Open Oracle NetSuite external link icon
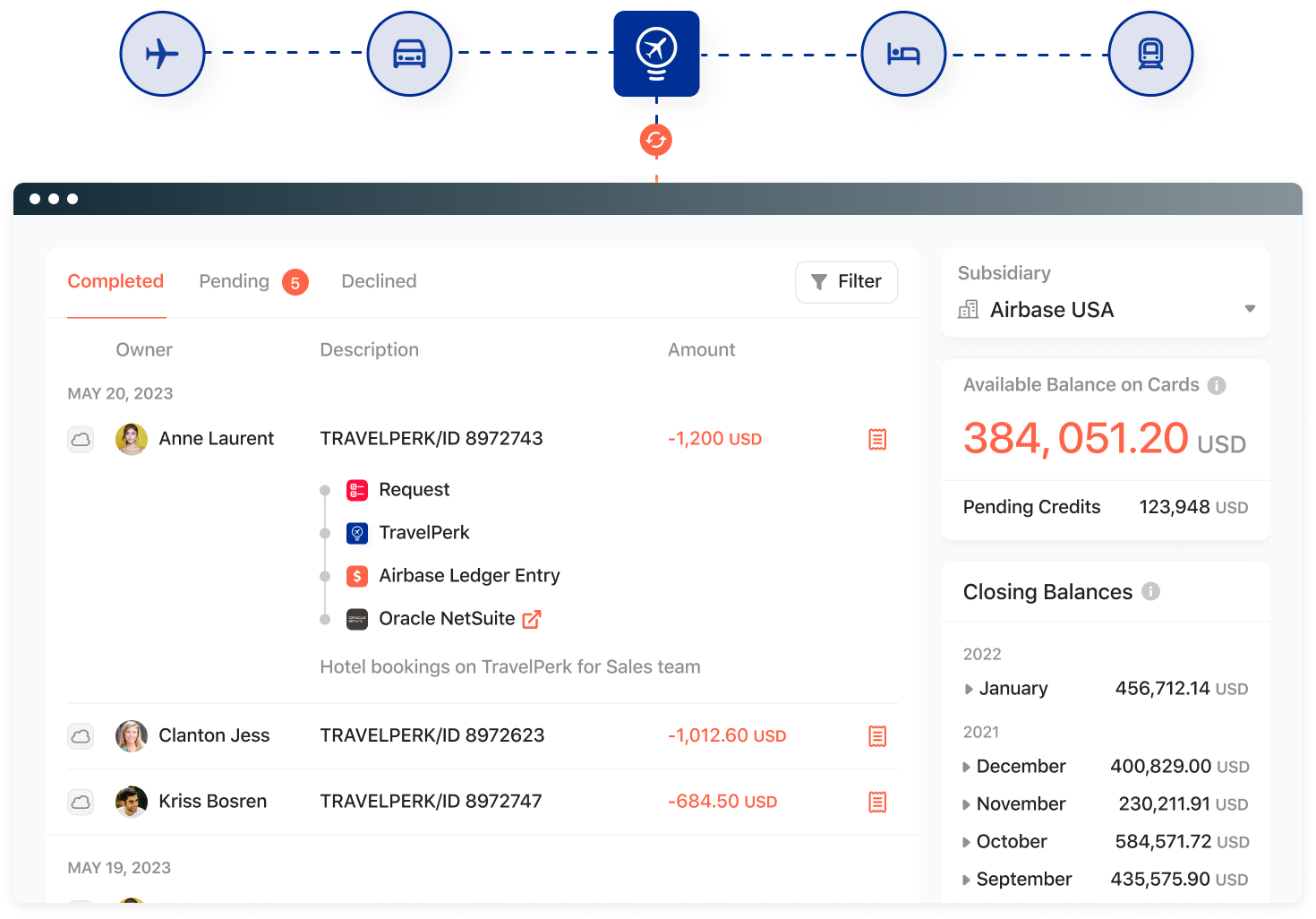The width and height of the screenshot is (1316, 919). coord(532,619)
